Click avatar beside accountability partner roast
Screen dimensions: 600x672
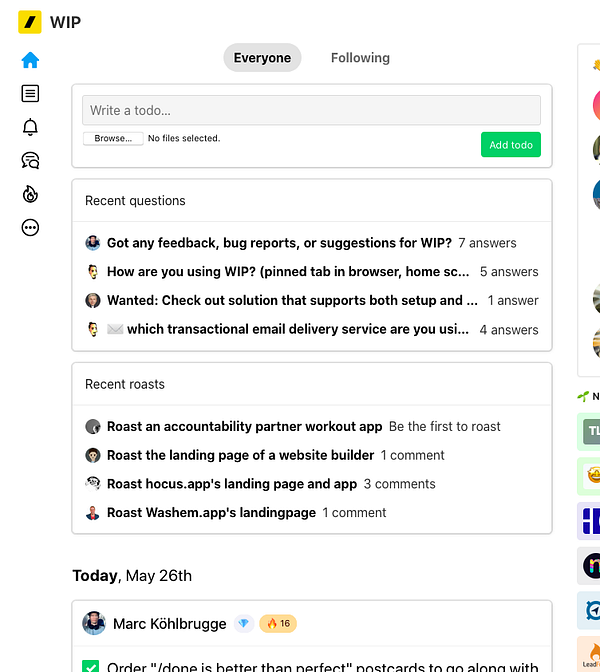tap(93, 426)
